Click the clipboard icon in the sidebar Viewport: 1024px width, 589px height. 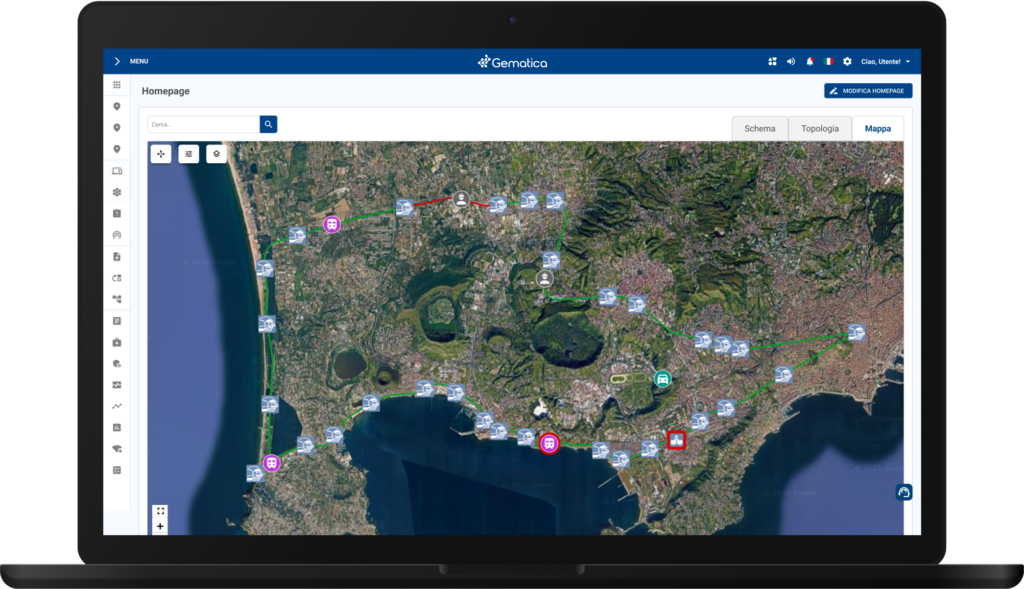point(117,214)
